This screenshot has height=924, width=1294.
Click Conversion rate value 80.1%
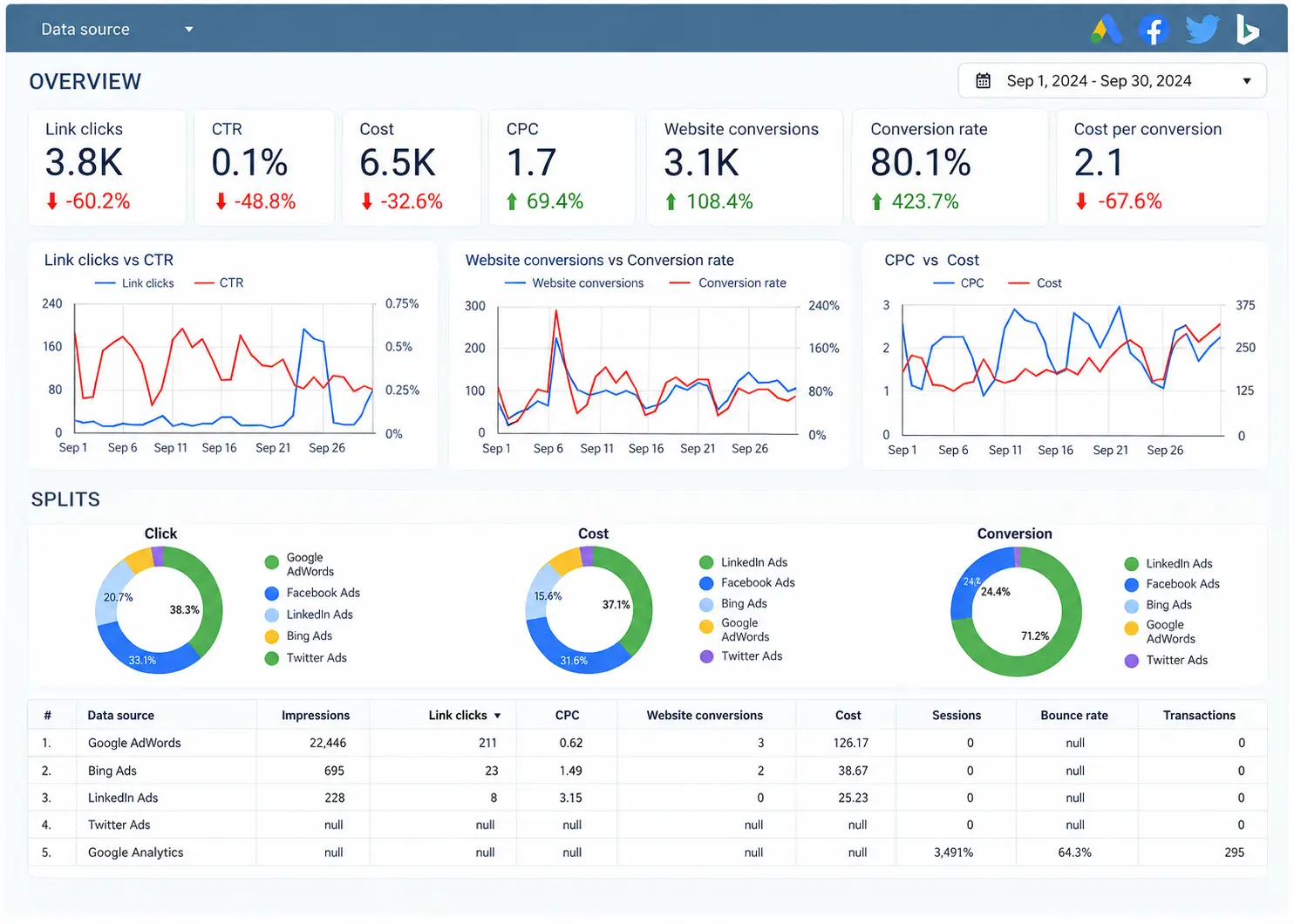click(x=921, y=163)
